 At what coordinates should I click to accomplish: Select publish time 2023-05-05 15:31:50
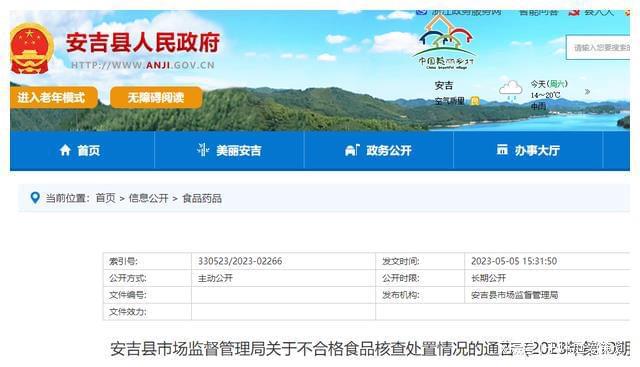(x=514, y=261)
